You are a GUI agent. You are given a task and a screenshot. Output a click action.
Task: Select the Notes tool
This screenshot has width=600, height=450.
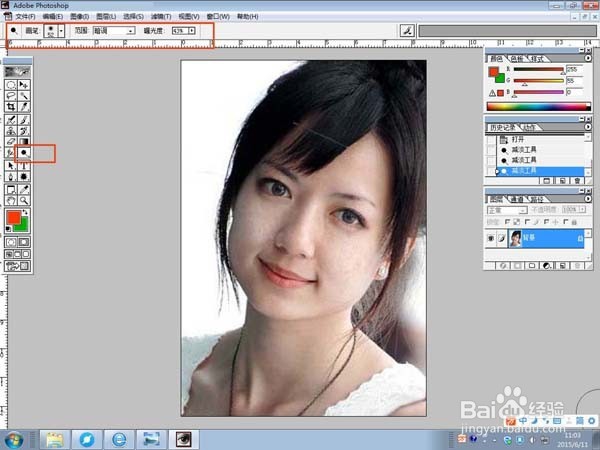[11, 189]
